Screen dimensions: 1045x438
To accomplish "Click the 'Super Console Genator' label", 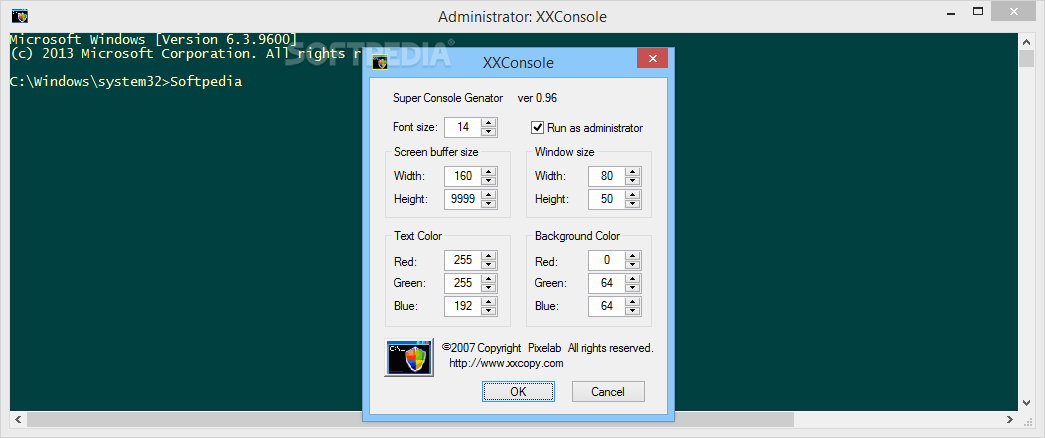I will 449,98.
